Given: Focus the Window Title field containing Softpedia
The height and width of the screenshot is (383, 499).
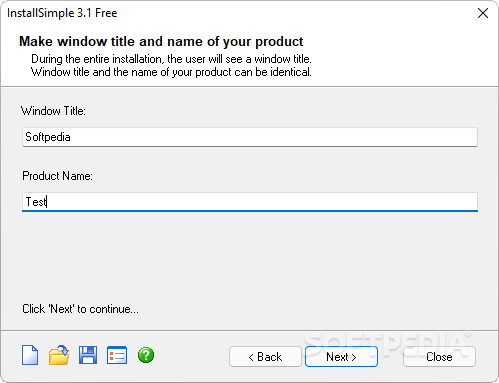Looking at the screenshot, I should click(x=250, y=137).
